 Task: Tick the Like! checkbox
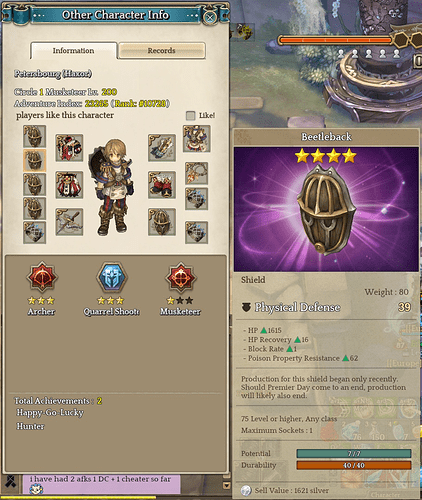[x=190, y=115]
